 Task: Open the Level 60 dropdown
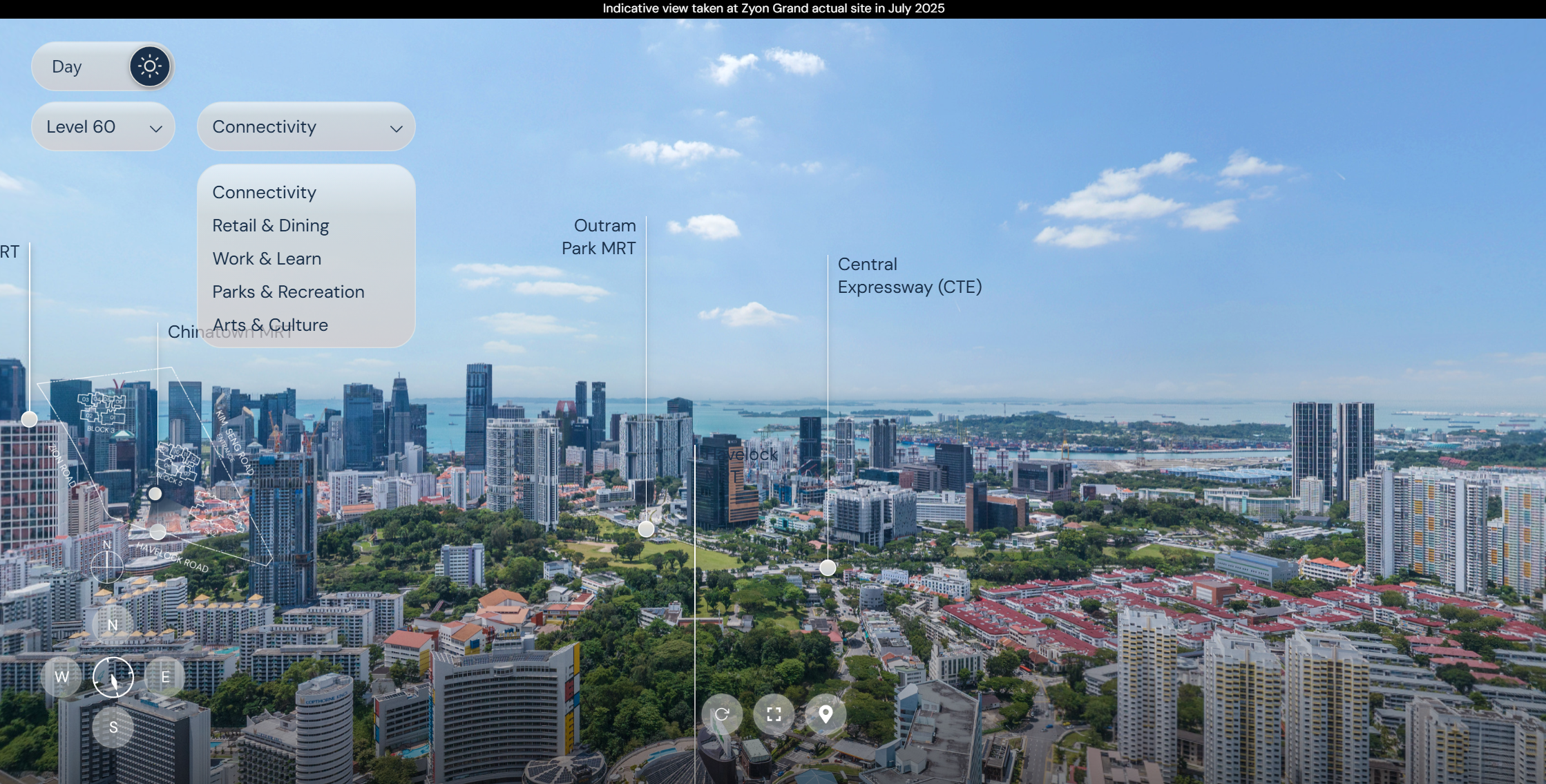coord(103,127)
